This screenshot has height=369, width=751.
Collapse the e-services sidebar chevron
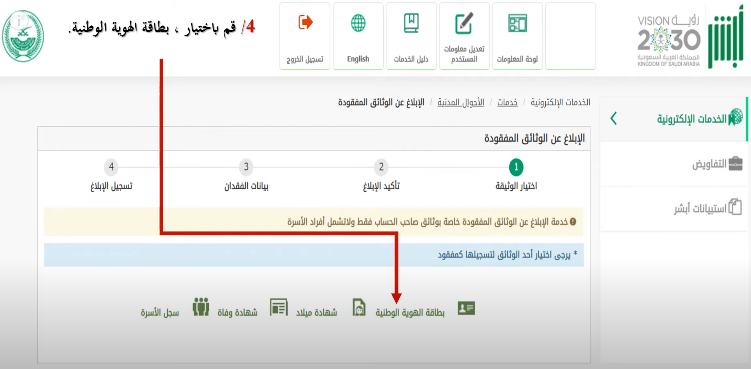(x=614, y=118)
